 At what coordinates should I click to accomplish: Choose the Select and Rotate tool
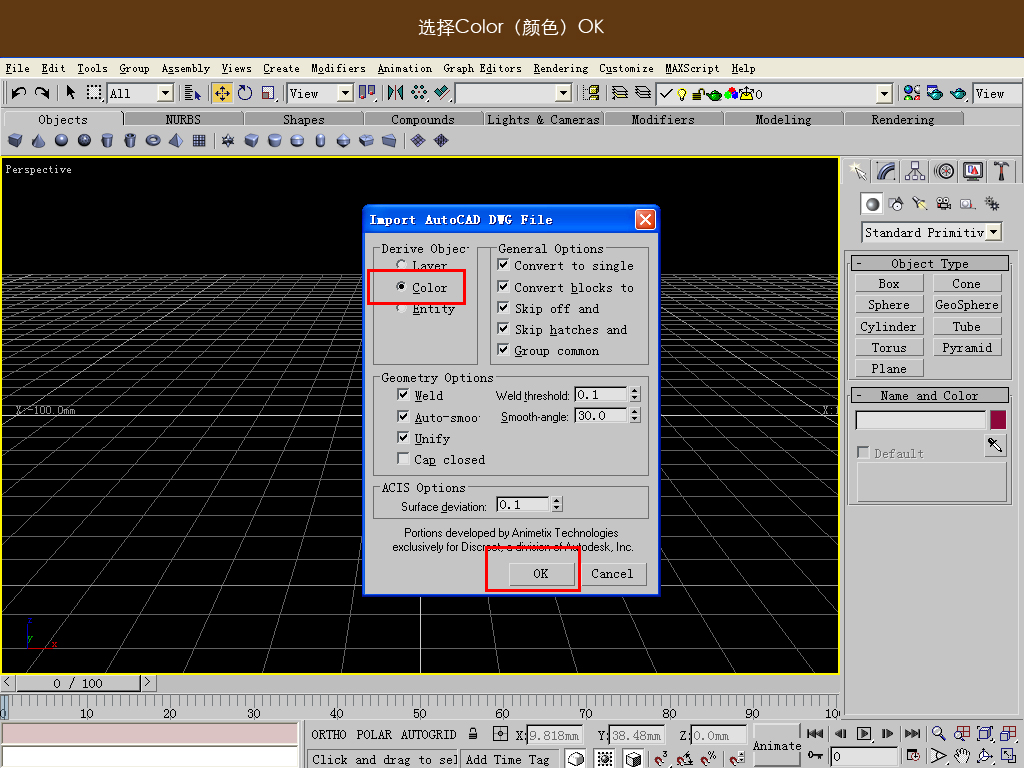coord(245,93)
